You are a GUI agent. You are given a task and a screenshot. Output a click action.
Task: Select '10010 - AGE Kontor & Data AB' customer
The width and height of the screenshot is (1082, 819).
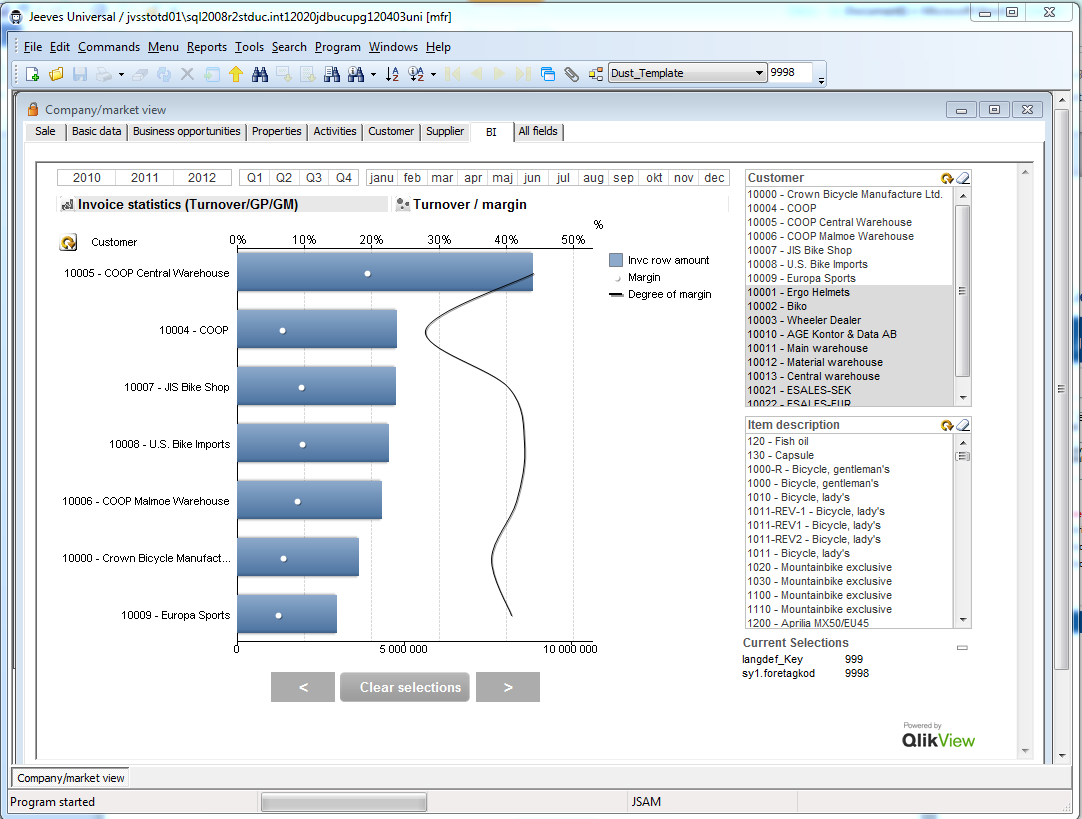point(849,335)
